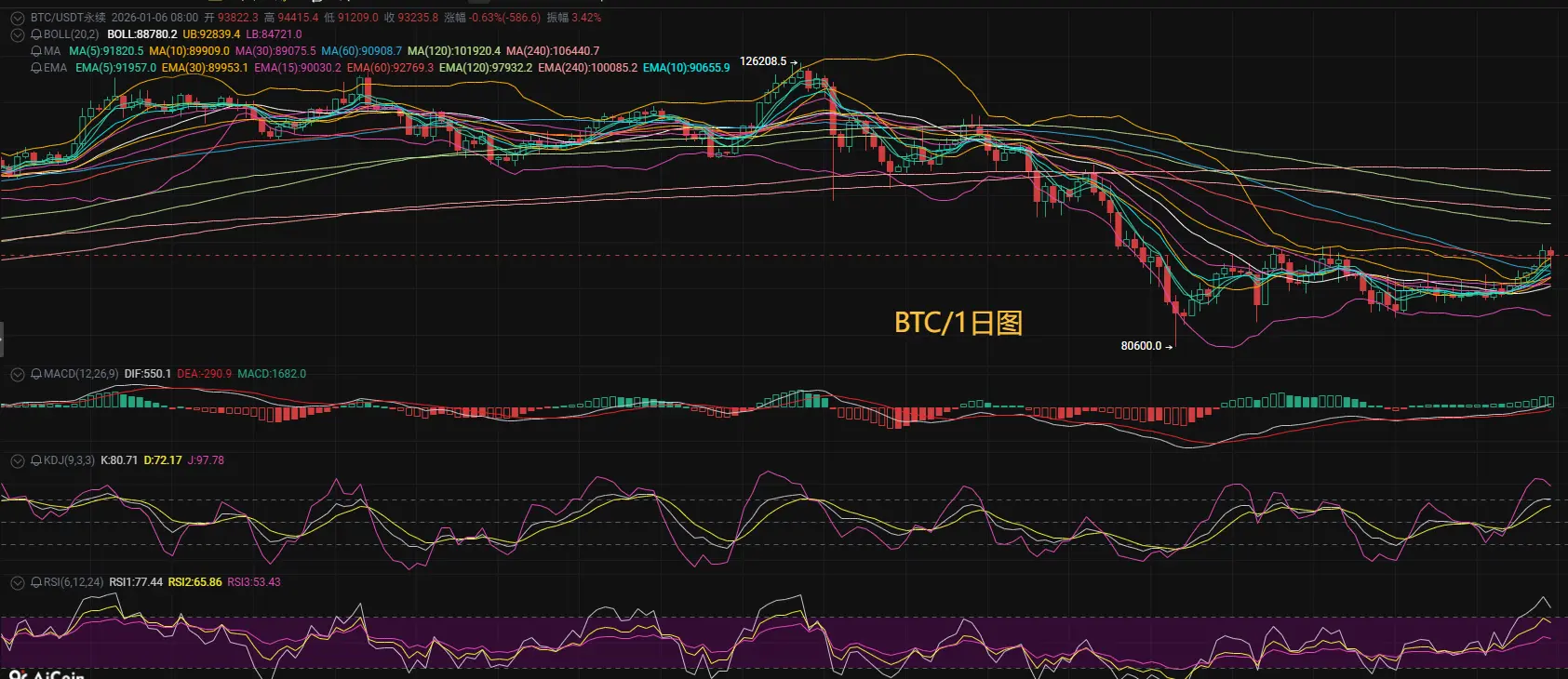Image resolution: width=1568 pixels, height=679 pixels.
Task: Click the bell icon beside MA
Action: click(x=36, y=51)
